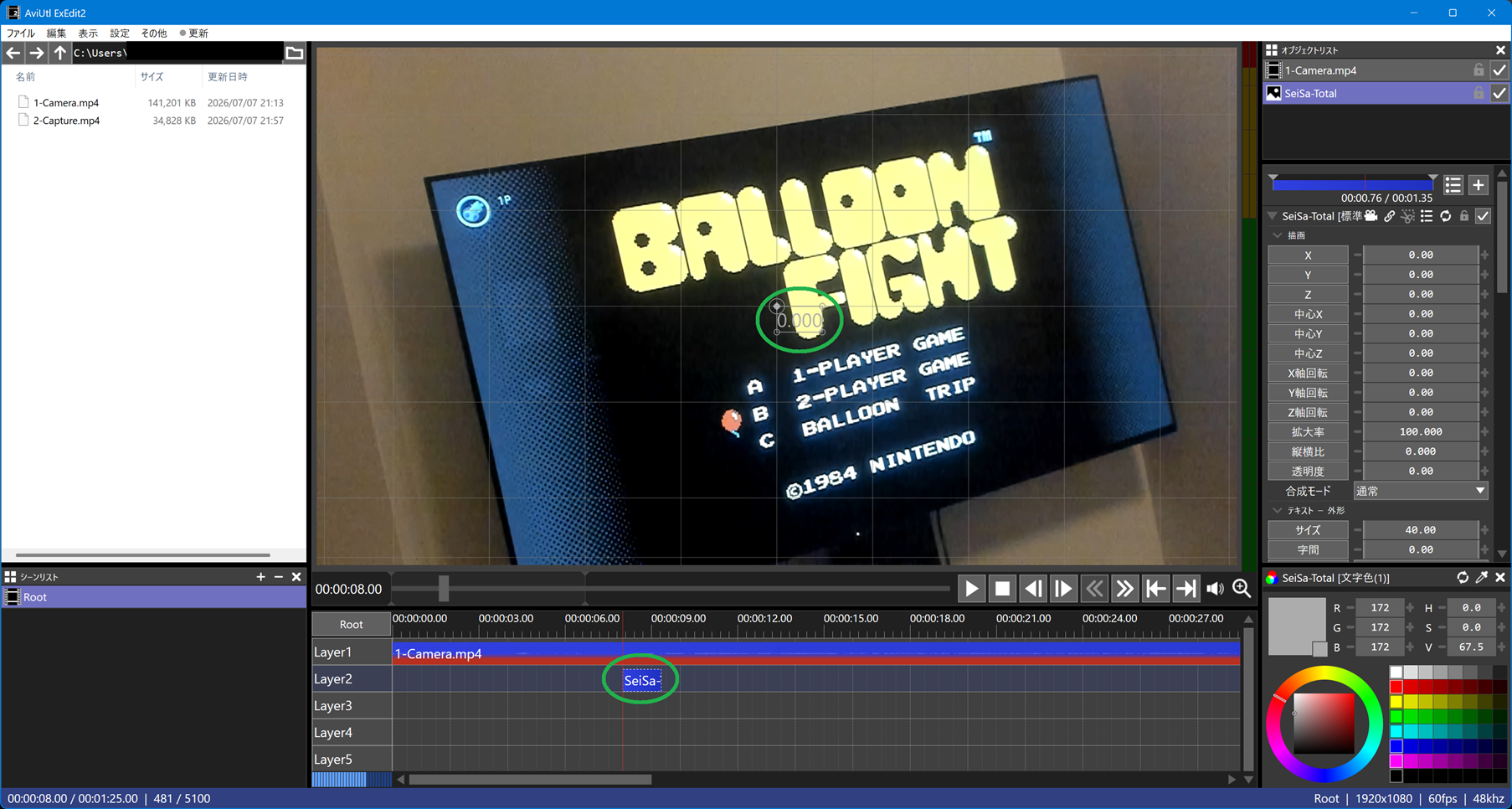Start playback with the play button

tap(971, 589)
